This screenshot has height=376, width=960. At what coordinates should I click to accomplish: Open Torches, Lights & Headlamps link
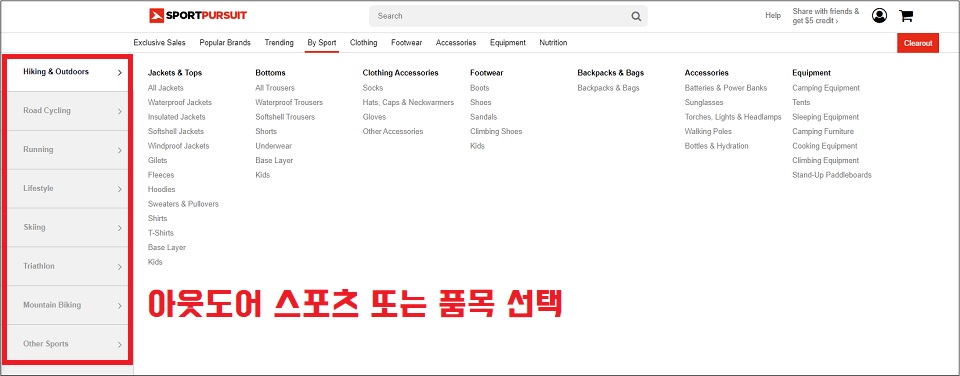click(733, 117)
